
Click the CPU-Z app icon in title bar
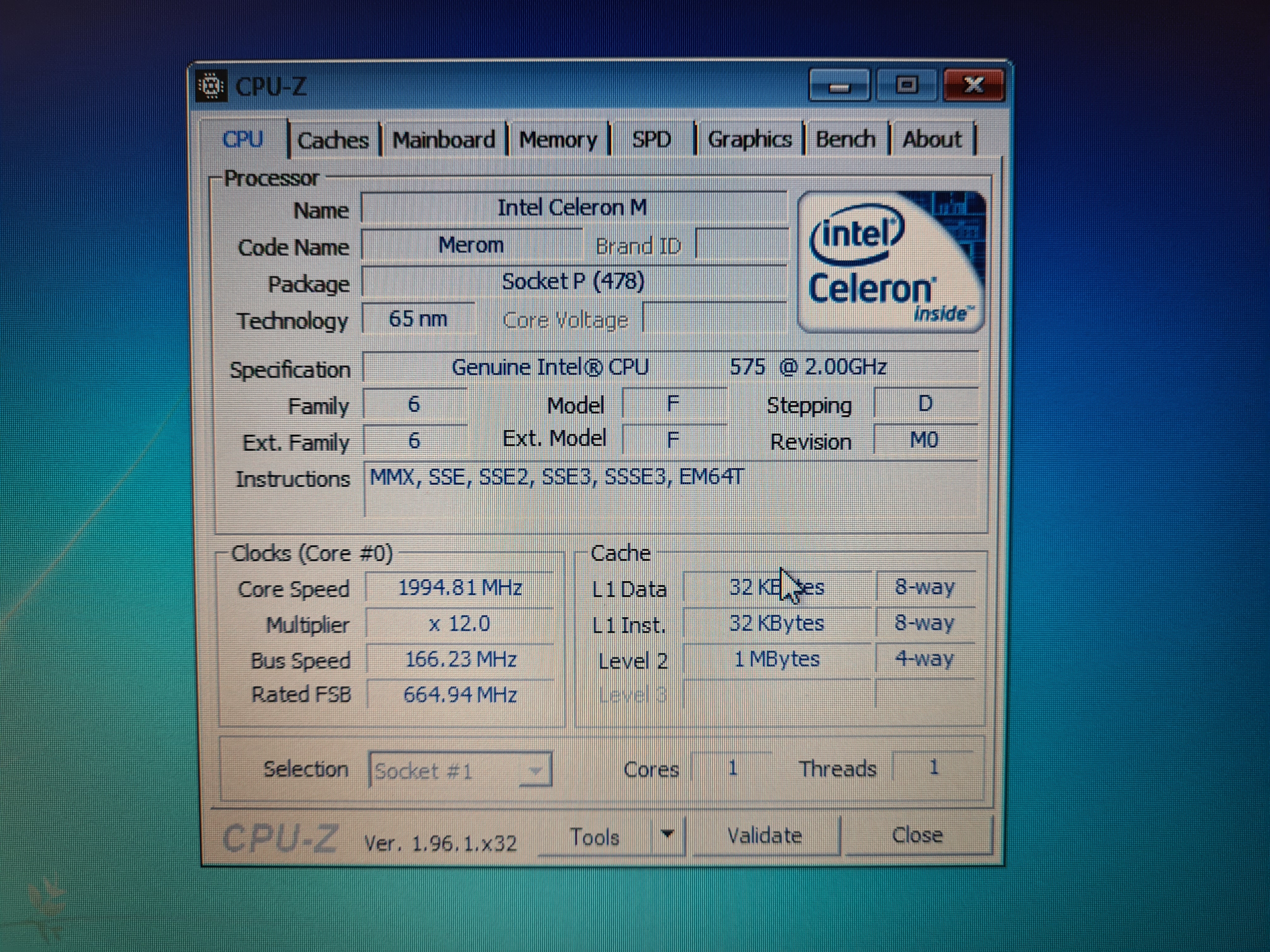211,86
